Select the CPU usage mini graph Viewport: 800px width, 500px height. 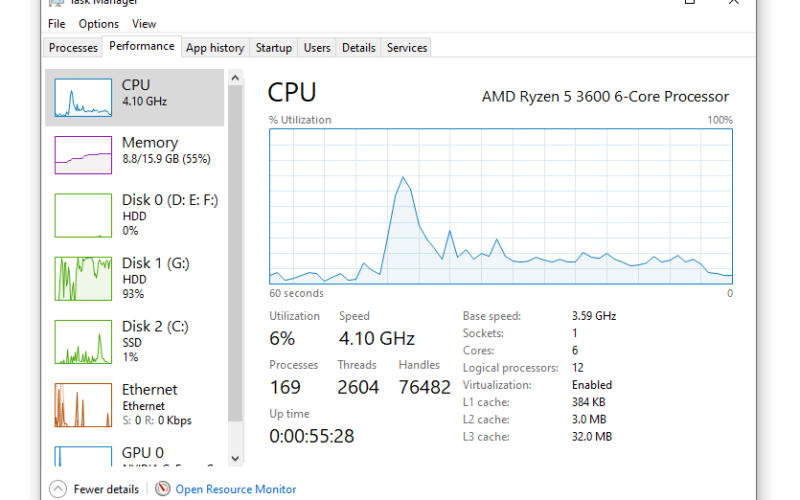(x=83, y=97)
